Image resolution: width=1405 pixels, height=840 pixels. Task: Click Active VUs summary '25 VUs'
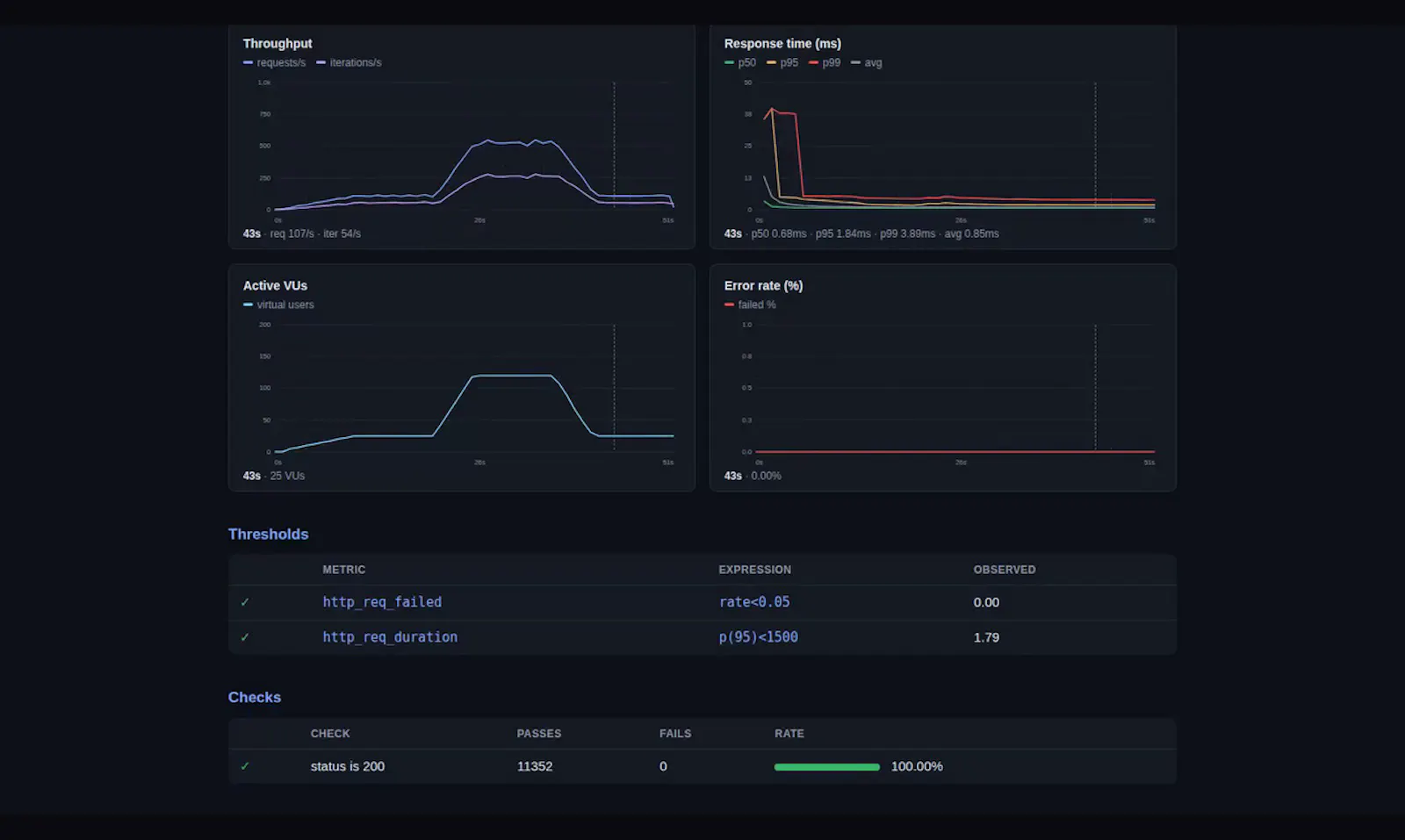(287, 477)
